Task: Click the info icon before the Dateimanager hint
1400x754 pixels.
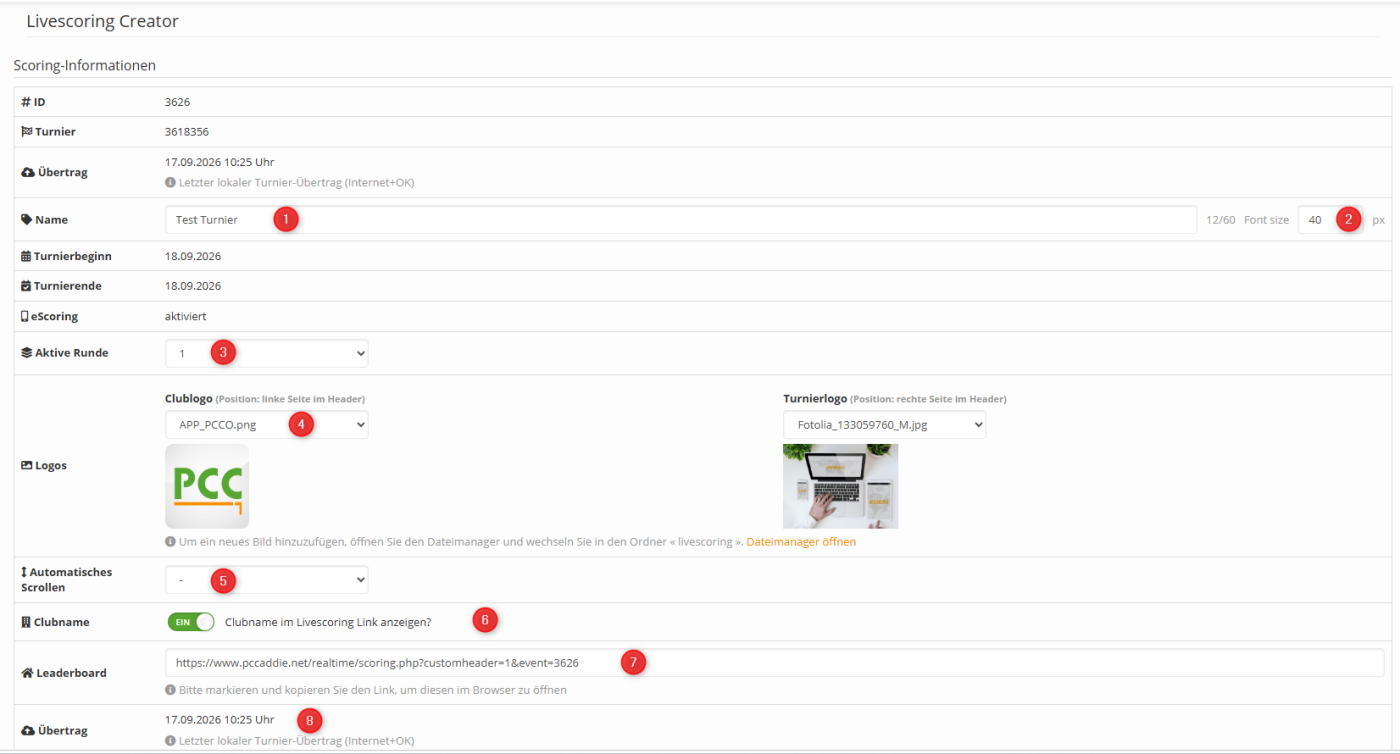Action: click(x=170, y=542)
